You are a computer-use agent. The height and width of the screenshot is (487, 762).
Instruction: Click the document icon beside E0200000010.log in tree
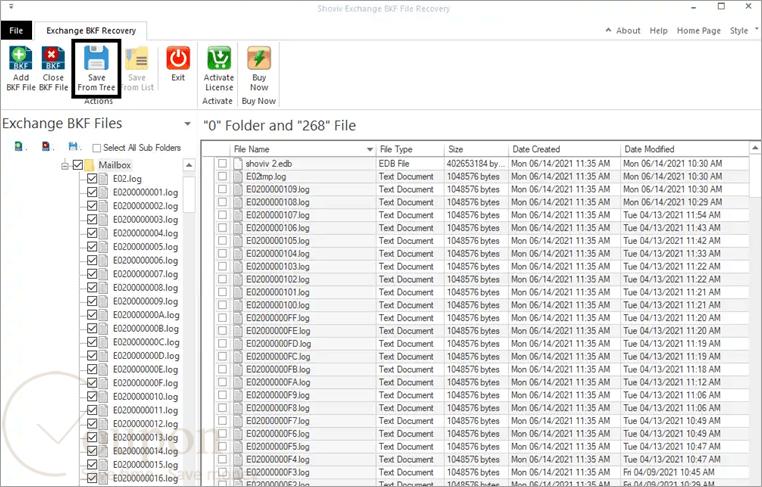tap(104, 396)
